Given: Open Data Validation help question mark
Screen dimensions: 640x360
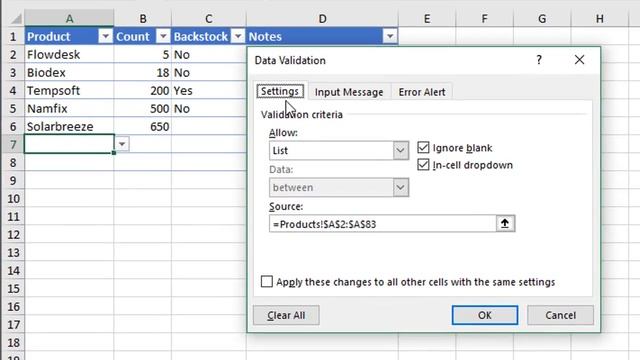Looking at the screenshot, I should (539, 60).
